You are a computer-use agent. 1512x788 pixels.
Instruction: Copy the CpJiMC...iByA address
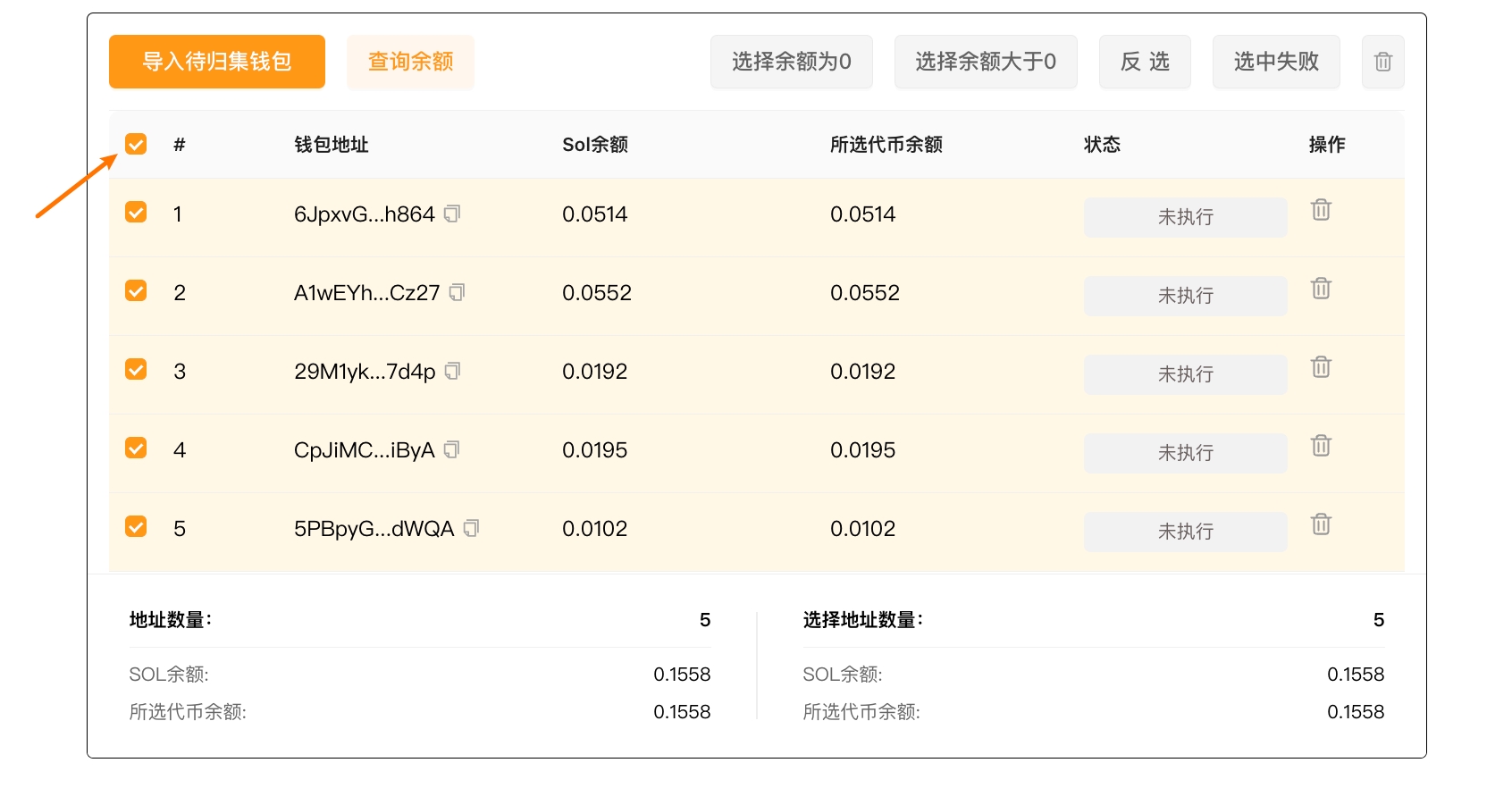451,449
